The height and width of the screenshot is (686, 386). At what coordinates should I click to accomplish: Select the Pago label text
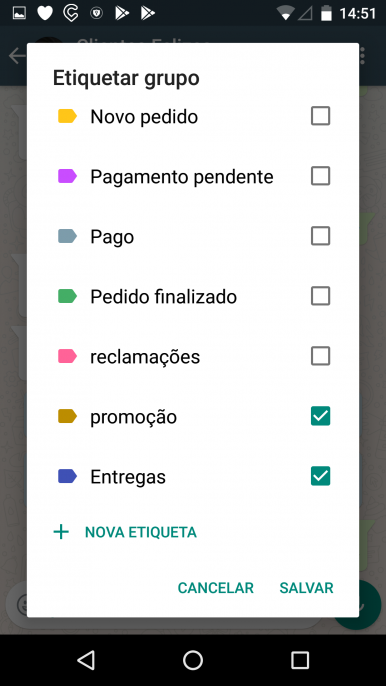coord(112,238)
